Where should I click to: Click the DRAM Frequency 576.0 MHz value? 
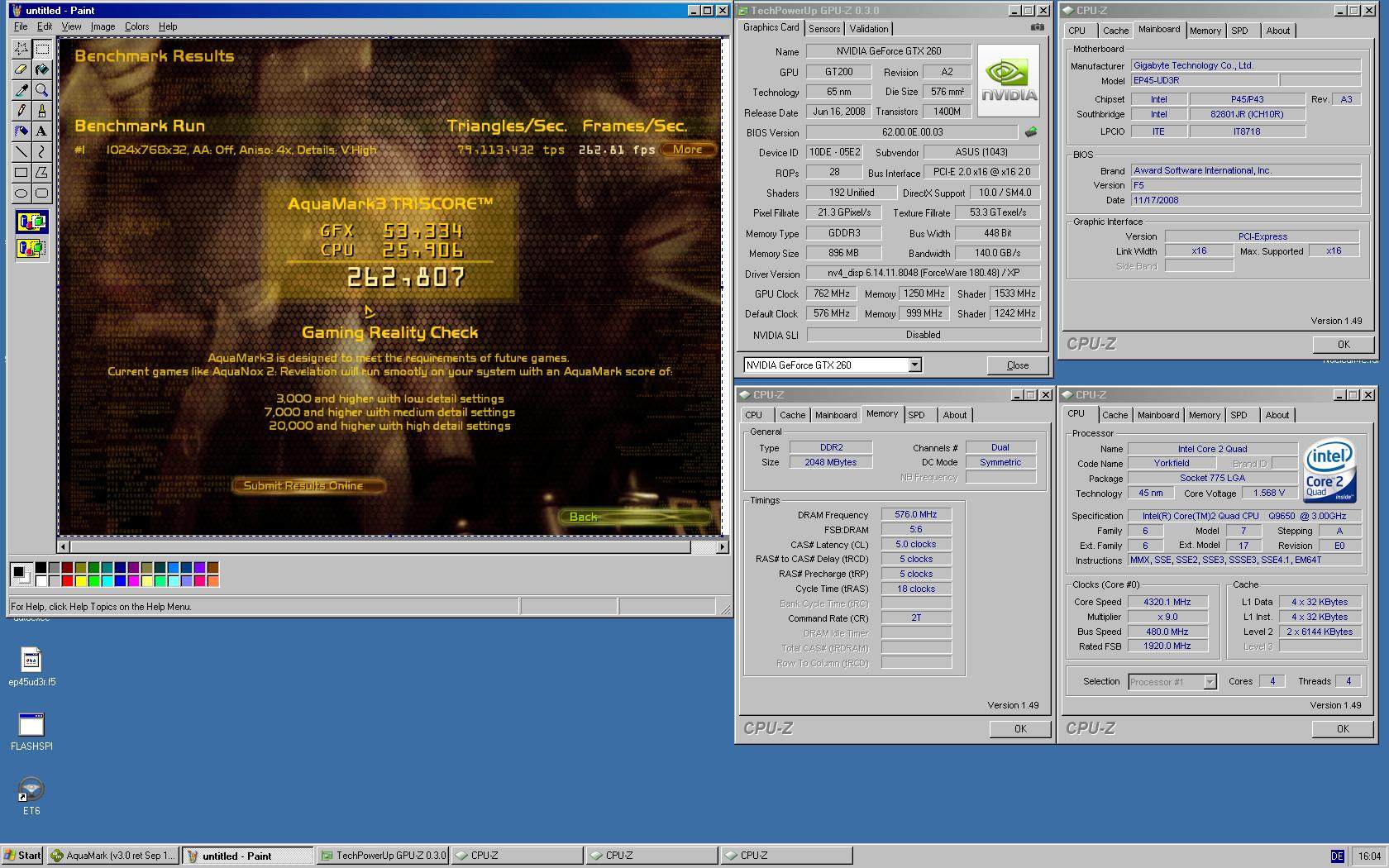[x=916, y=514]
